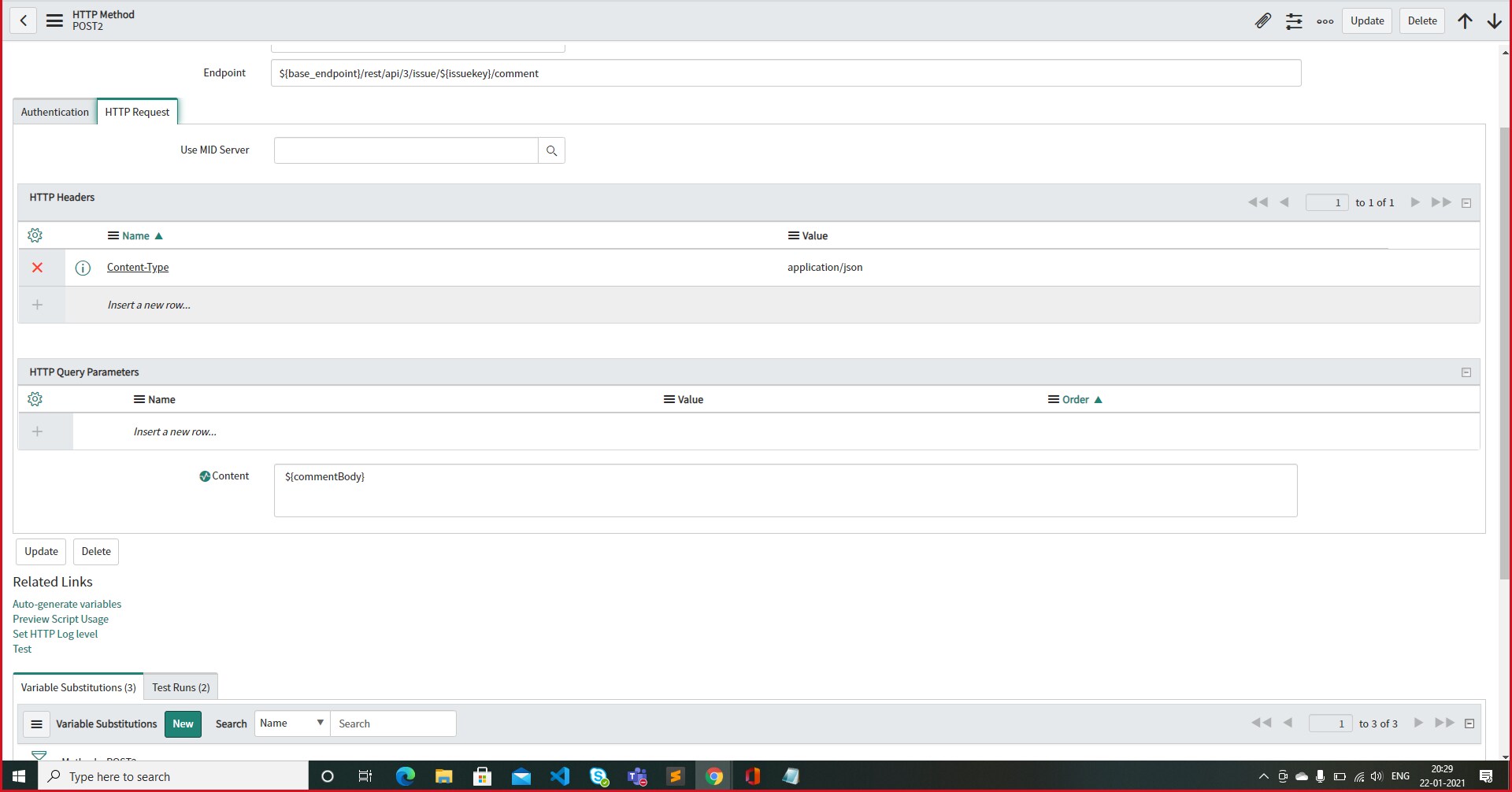Open the Preview Script Usage link

[61, 619]
